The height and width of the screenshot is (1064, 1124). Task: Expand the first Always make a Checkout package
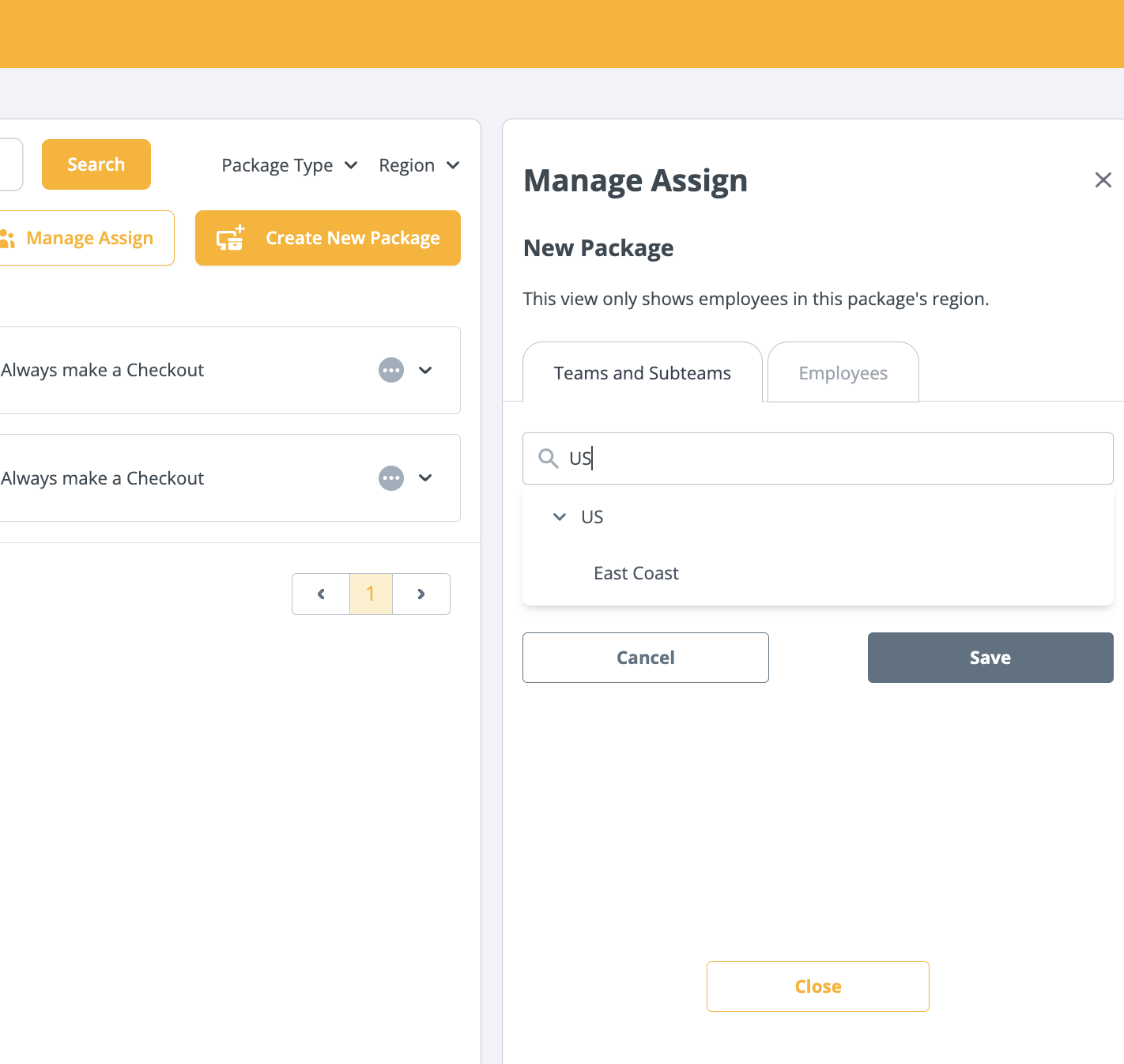click(425, 370)
